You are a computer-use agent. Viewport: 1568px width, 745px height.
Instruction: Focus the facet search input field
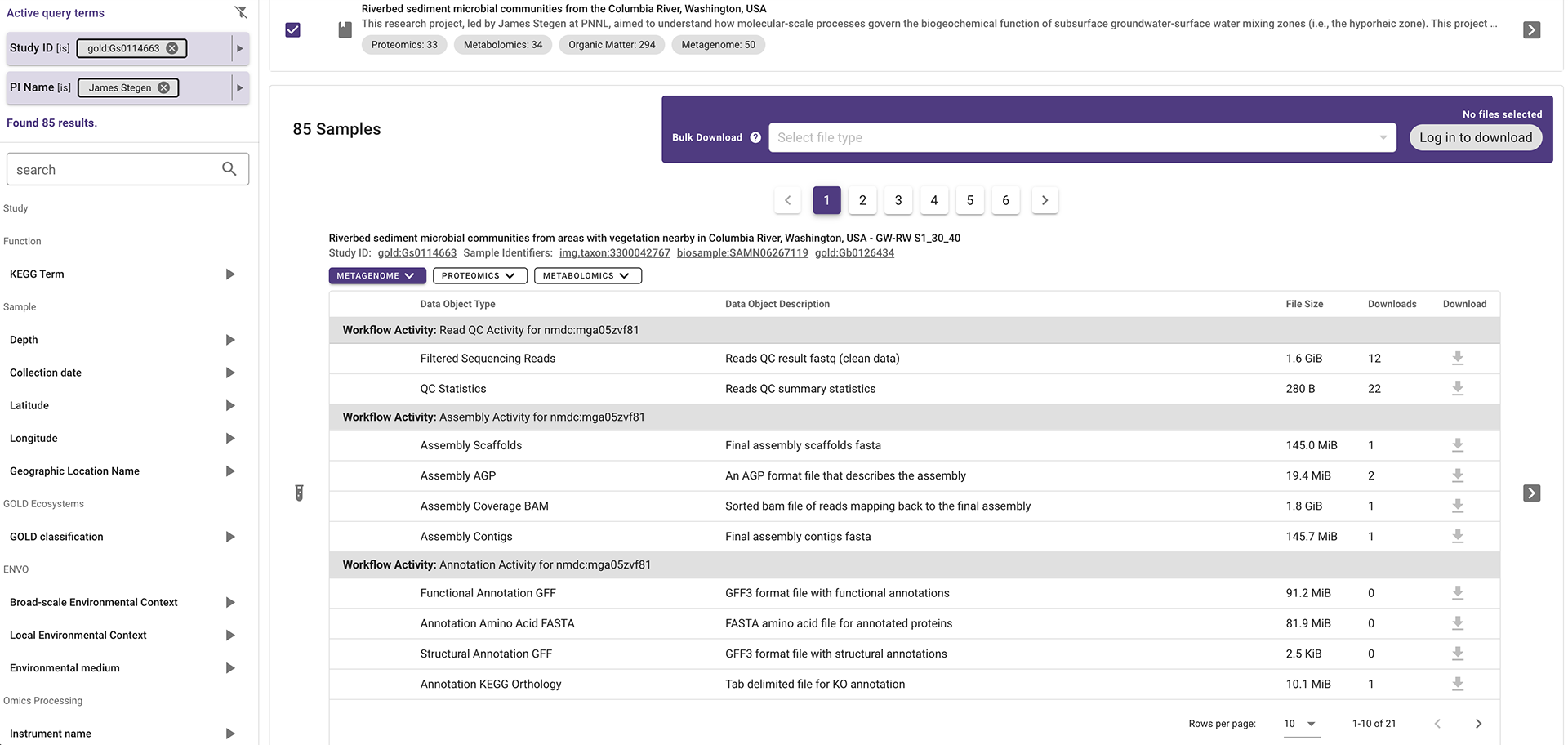click(127, 169)
